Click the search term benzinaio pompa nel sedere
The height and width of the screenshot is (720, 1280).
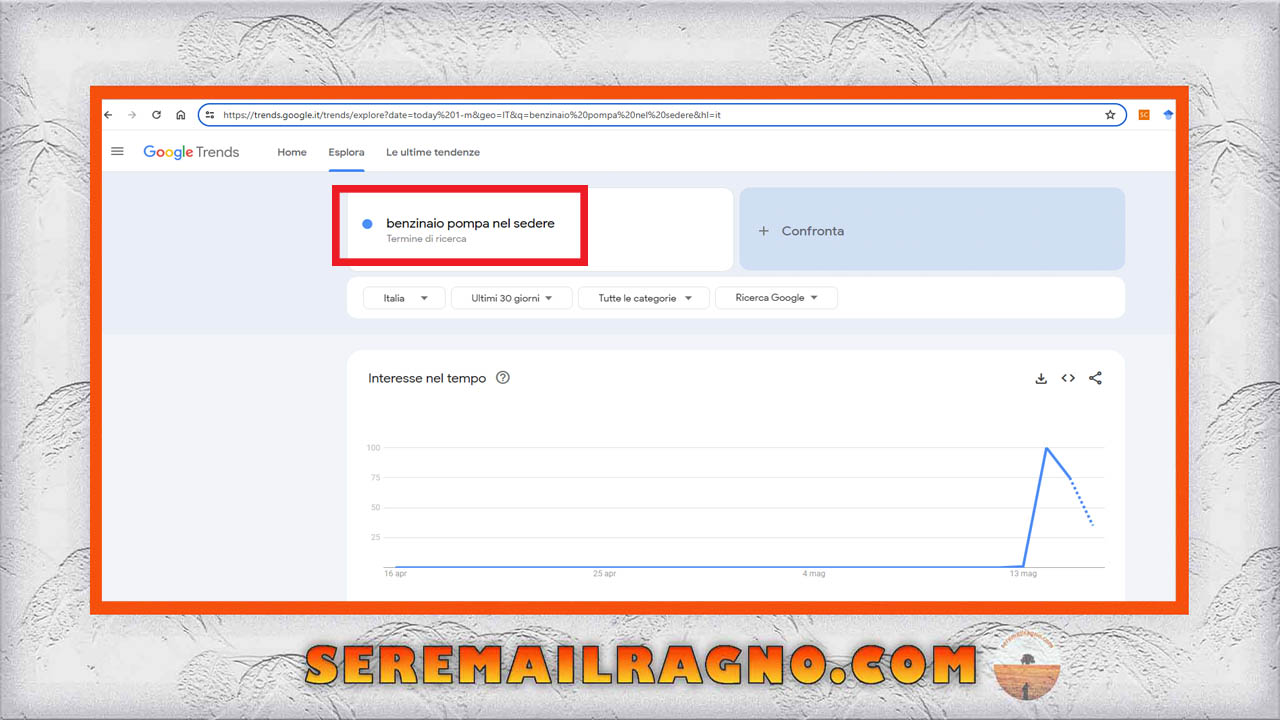click(470, 224)
